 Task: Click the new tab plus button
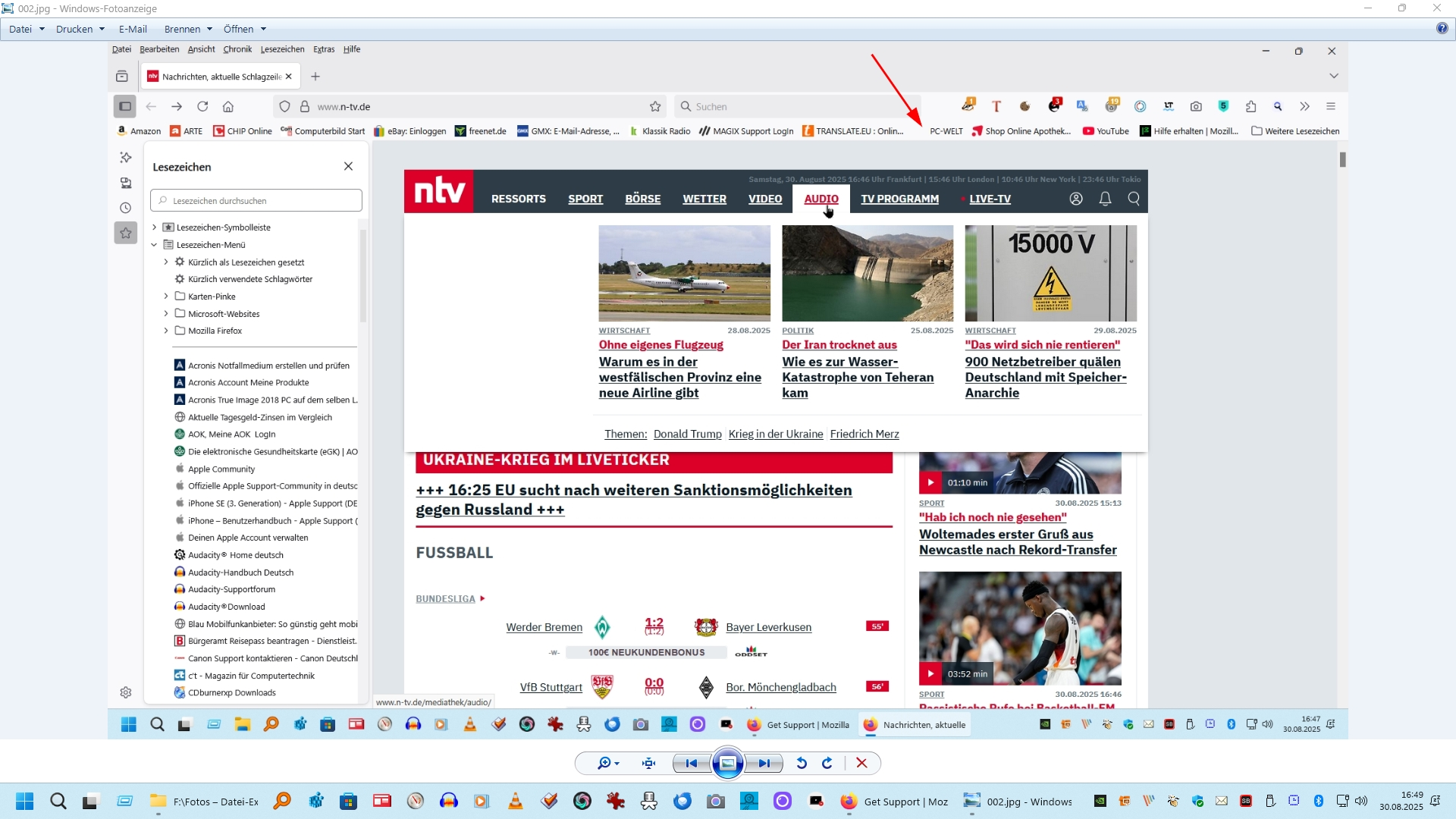tap(315, 77)
